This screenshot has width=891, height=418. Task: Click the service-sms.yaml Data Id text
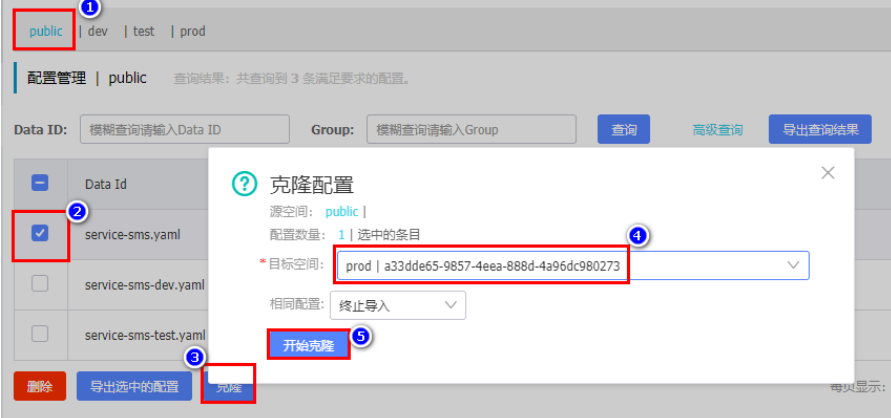click(x=132, y=235)
